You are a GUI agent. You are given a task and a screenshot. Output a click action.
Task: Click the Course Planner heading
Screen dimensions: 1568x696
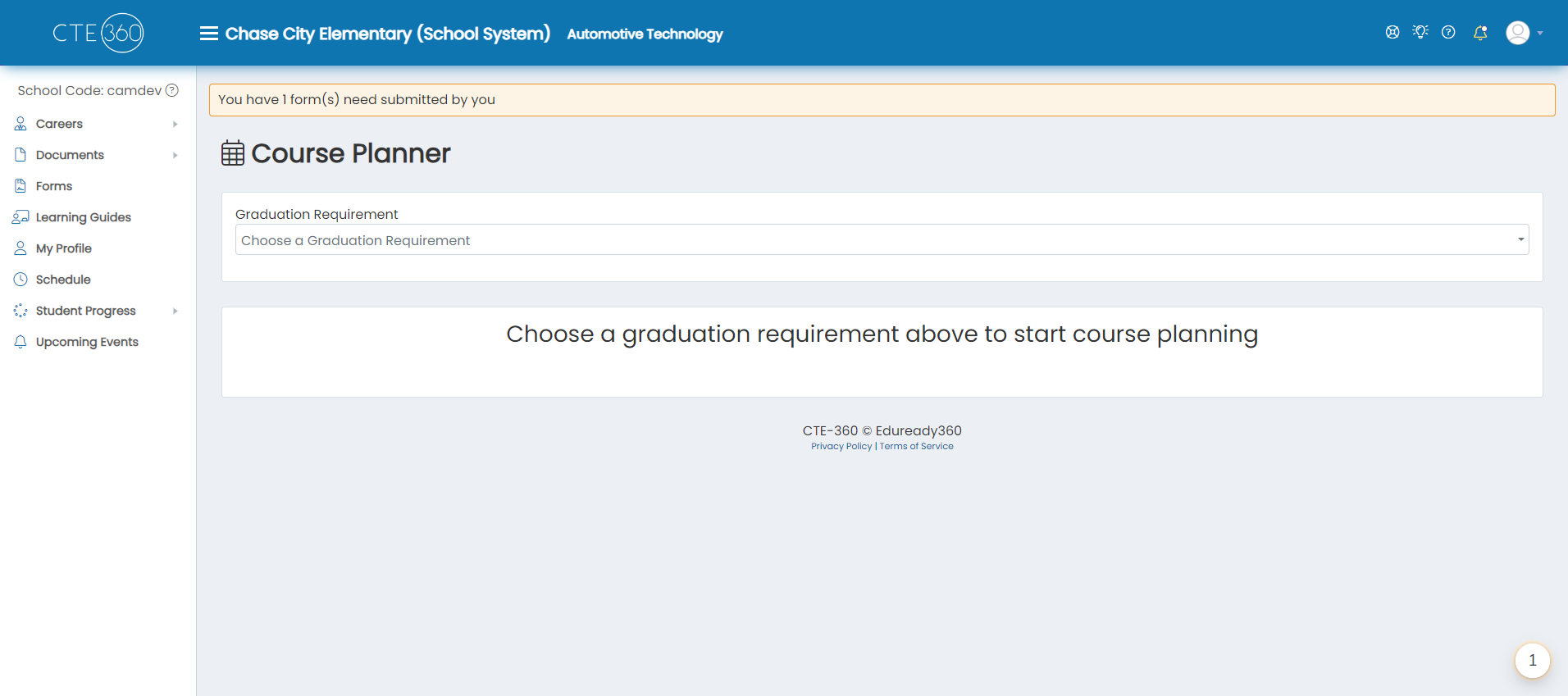pyautogui.click(x=351, y=153)
